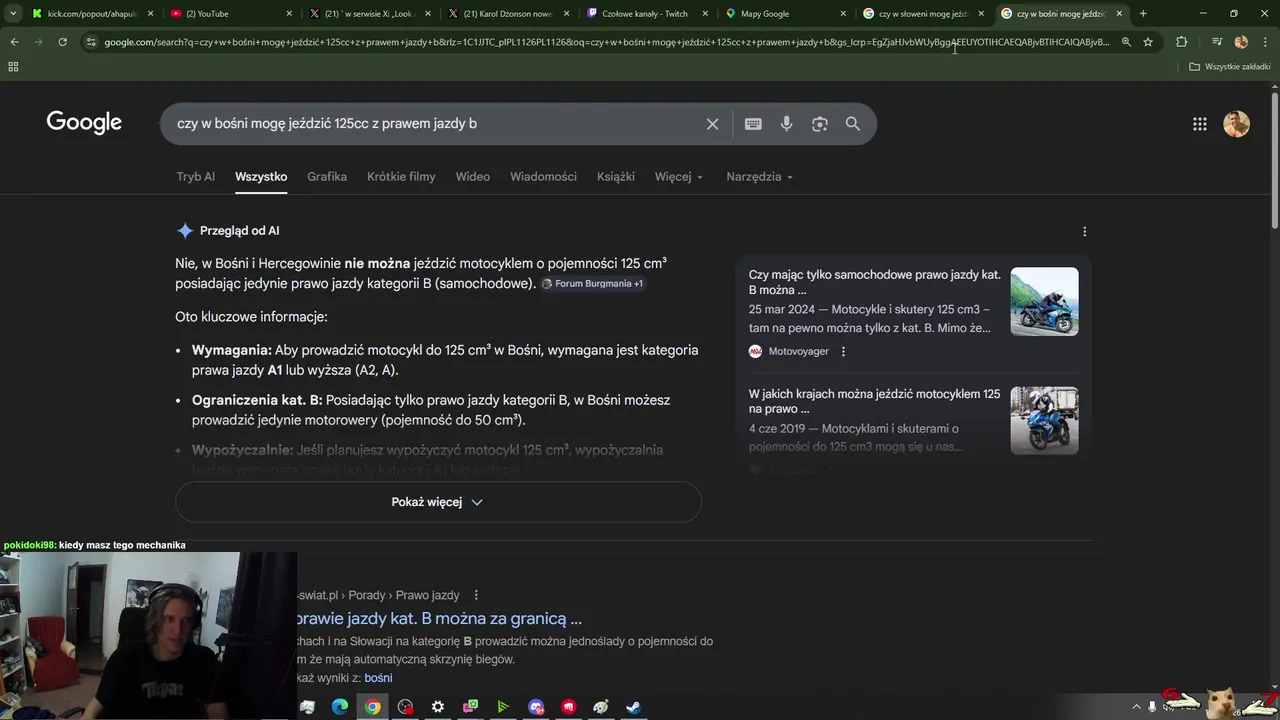
Task: Open the Forum Burgmania +1 source chip
Action: click(x=592, y=284)
